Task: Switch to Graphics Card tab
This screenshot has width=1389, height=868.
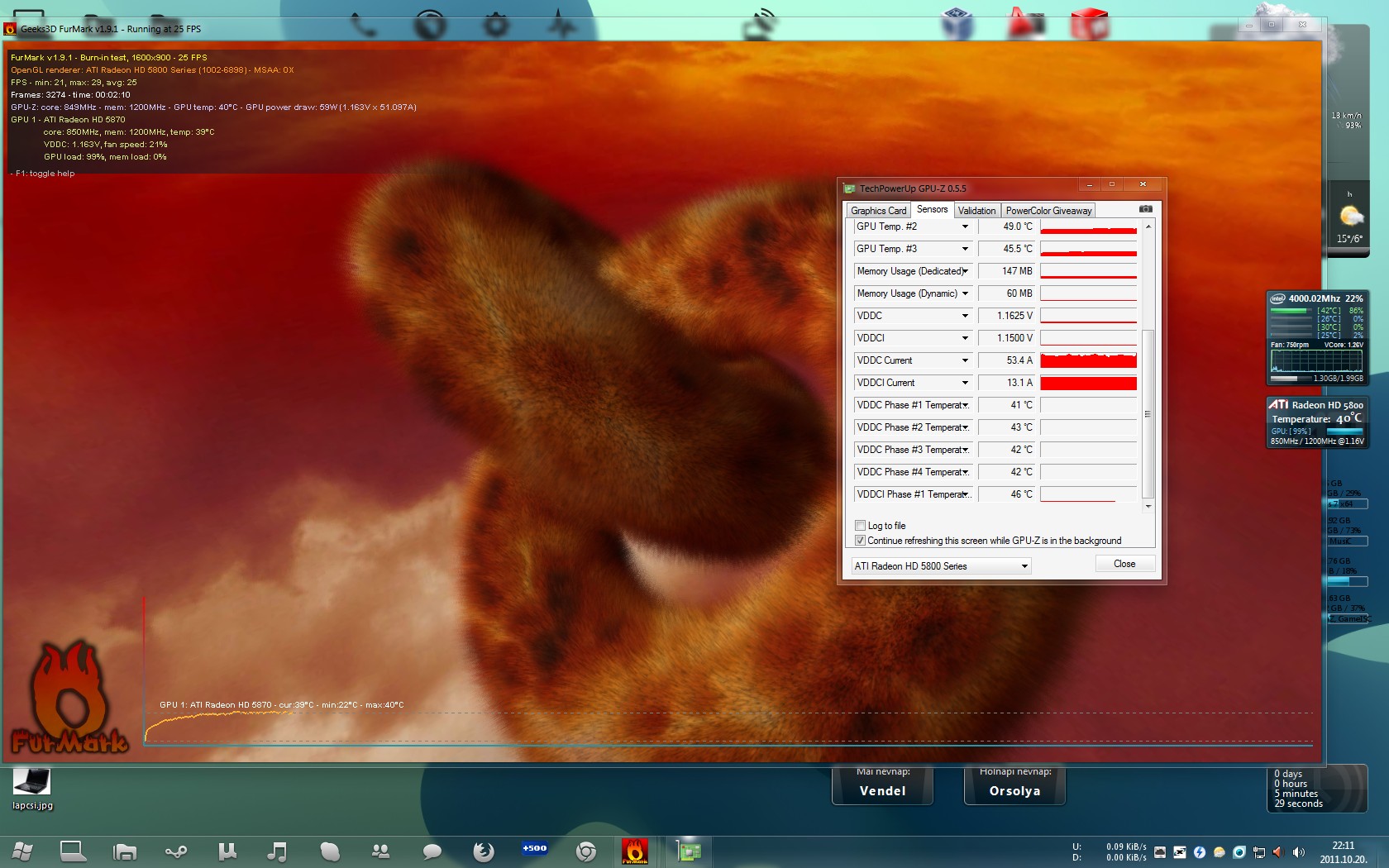Action: [878, 211]
